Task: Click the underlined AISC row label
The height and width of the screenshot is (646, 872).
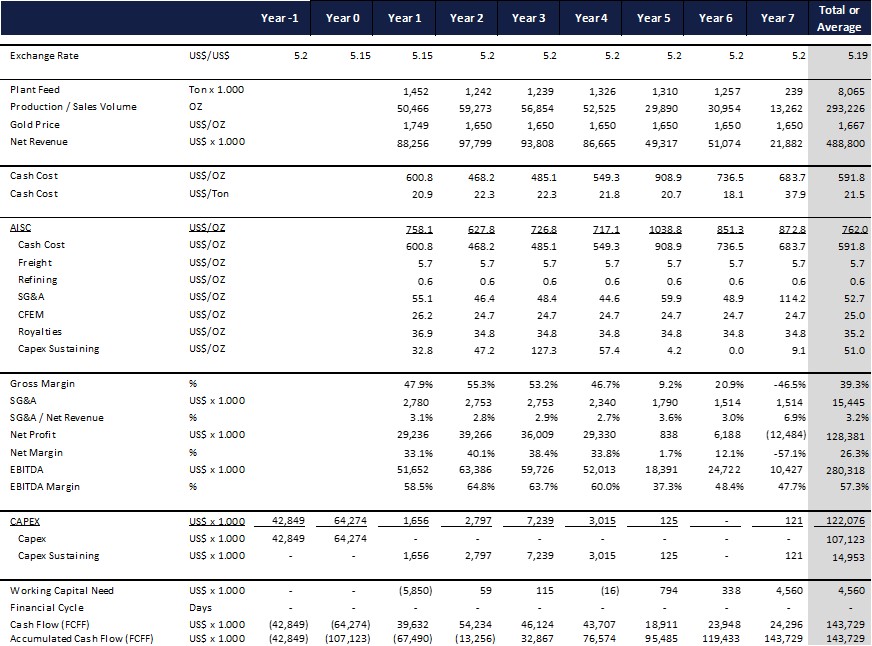Action: (x=21, y=227)
